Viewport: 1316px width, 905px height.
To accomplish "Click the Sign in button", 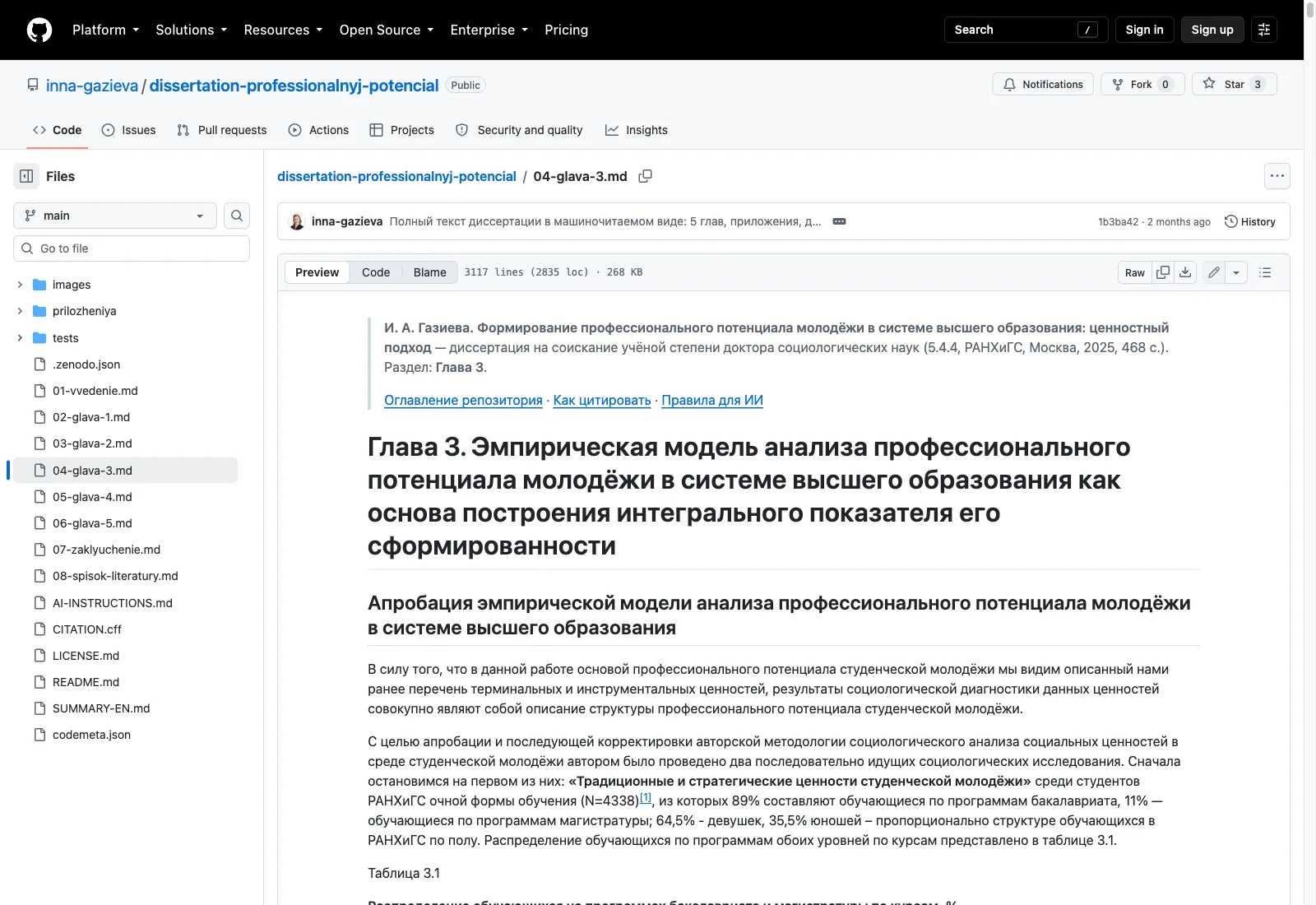I will [x=1144, y=30].
